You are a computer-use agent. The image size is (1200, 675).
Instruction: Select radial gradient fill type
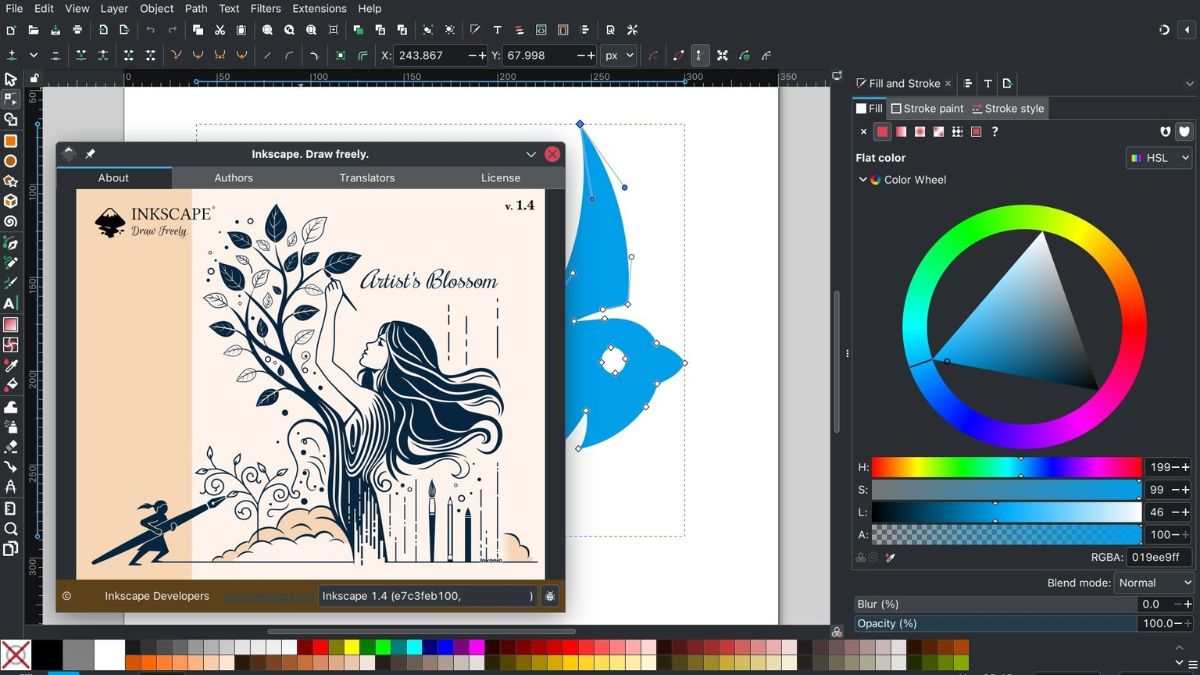pyautogui.click(x=920, y=131)
